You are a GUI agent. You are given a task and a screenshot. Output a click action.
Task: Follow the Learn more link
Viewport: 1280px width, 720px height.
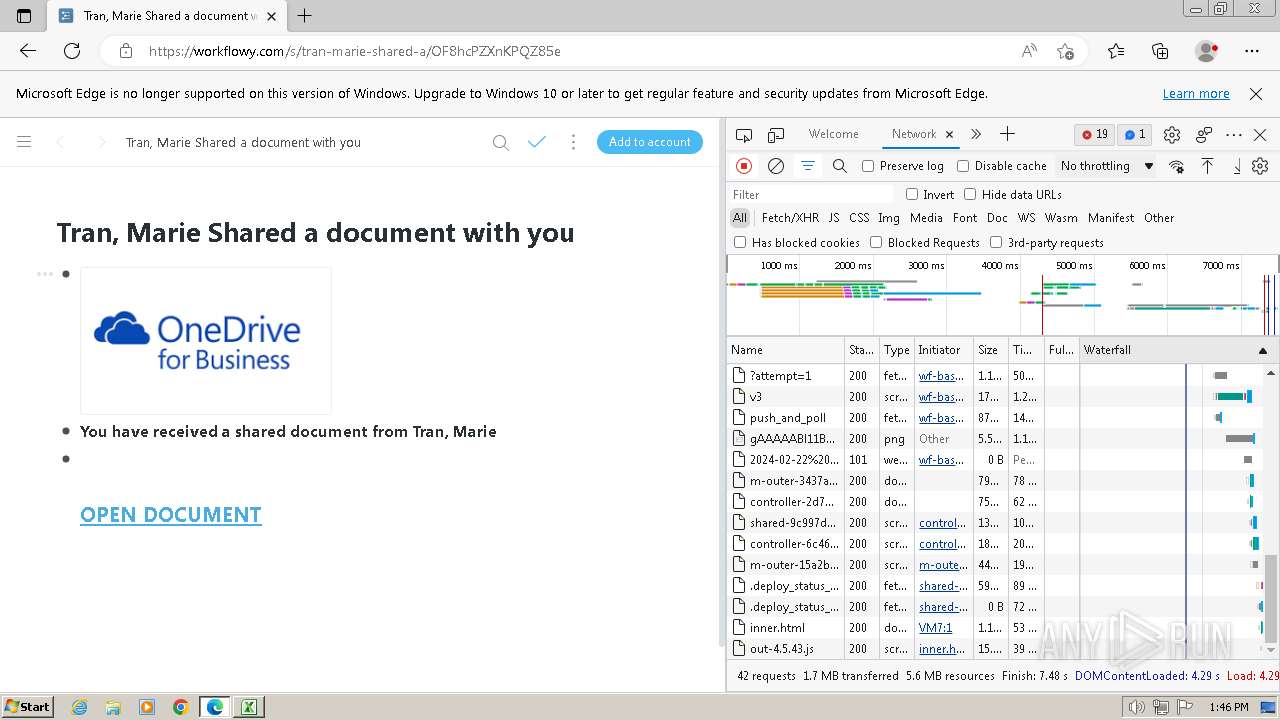coord(1196,94)
